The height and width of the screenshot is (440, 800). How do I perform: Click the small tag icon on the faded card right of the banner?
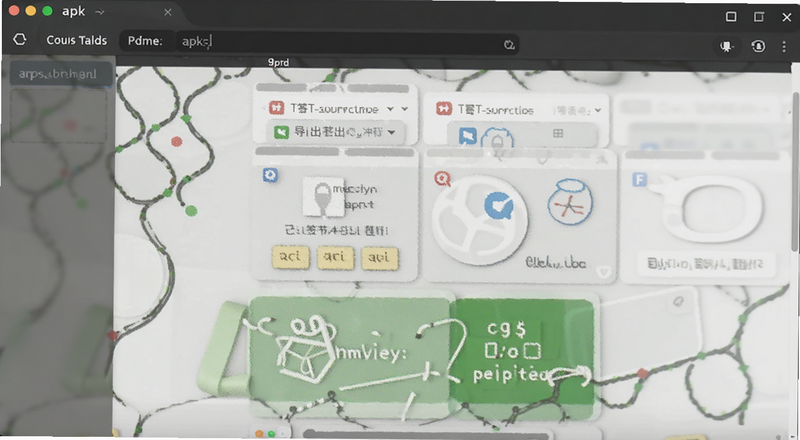click(x=679, y=302)
